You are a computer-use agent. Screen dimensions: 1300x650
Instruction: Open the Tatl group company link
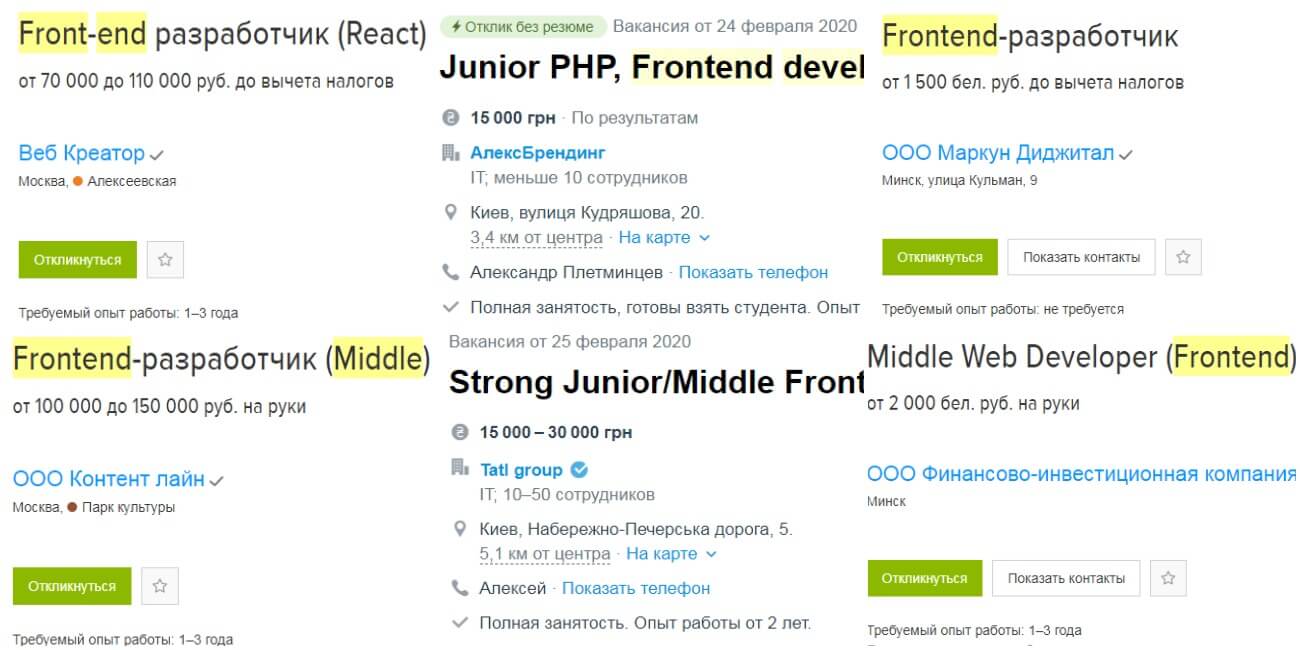click(521, 469)
